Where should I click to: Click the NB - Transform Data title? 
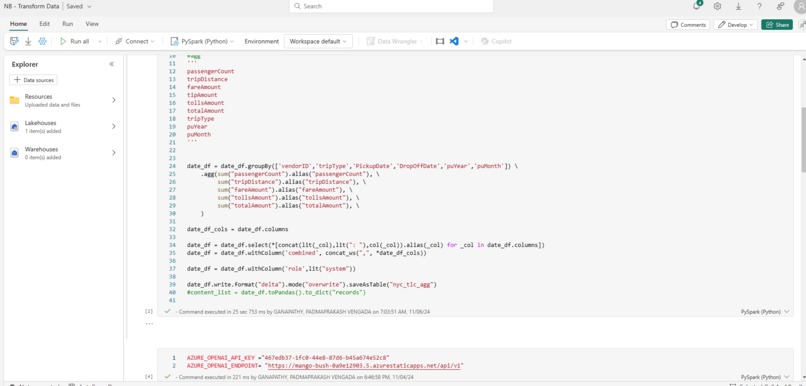[32, 6]
